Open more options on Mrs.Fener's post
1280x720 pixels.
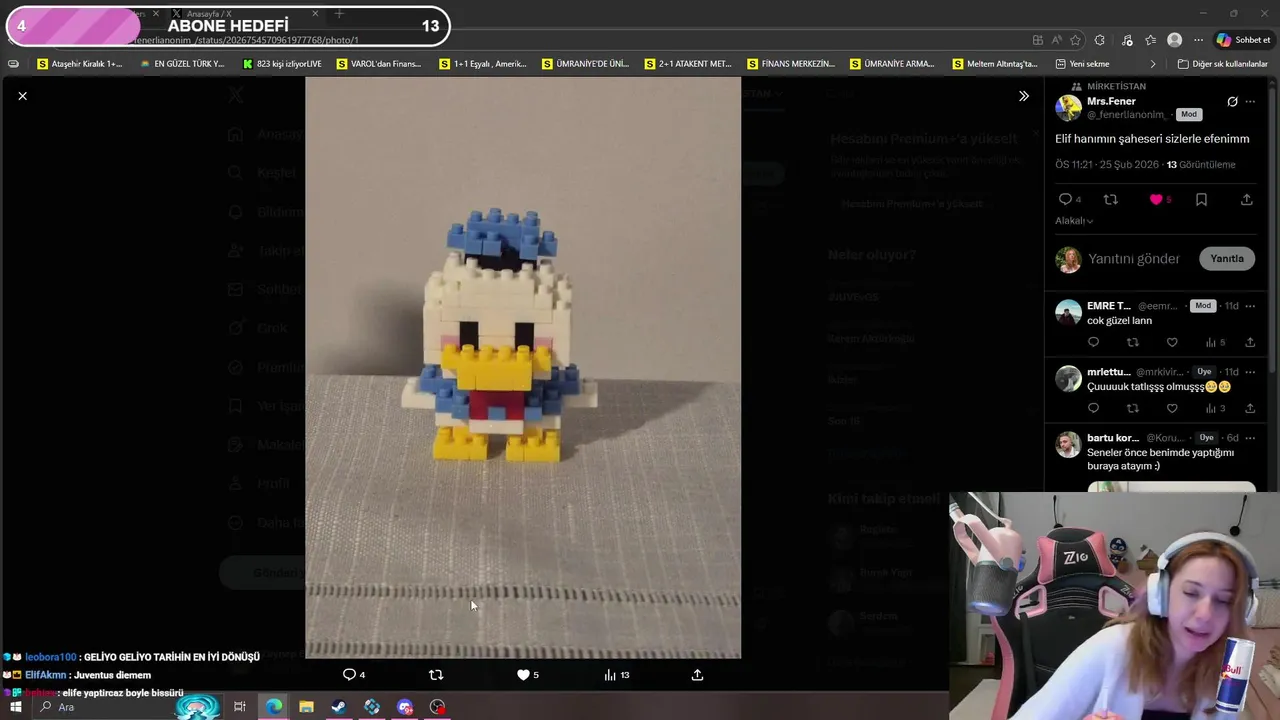[1250, 102]
